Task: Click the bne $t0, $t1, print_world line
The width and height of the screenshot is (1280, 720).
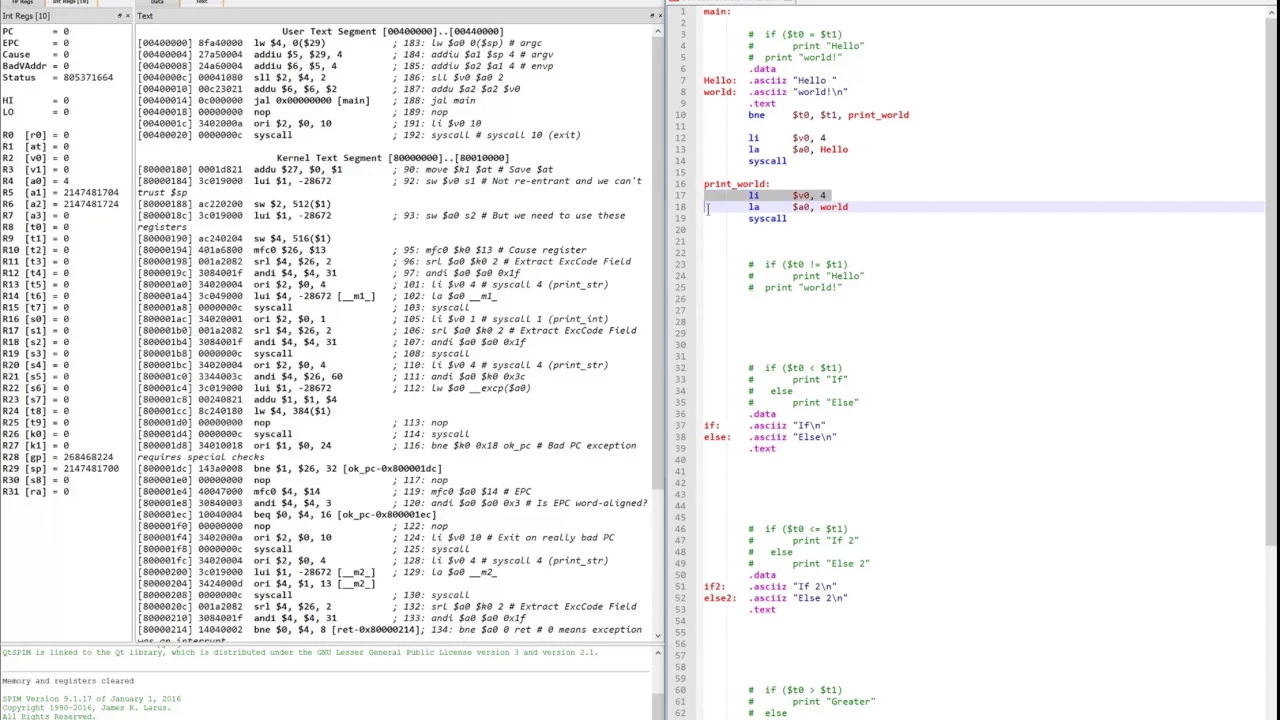Action: (x=828, y=115)
